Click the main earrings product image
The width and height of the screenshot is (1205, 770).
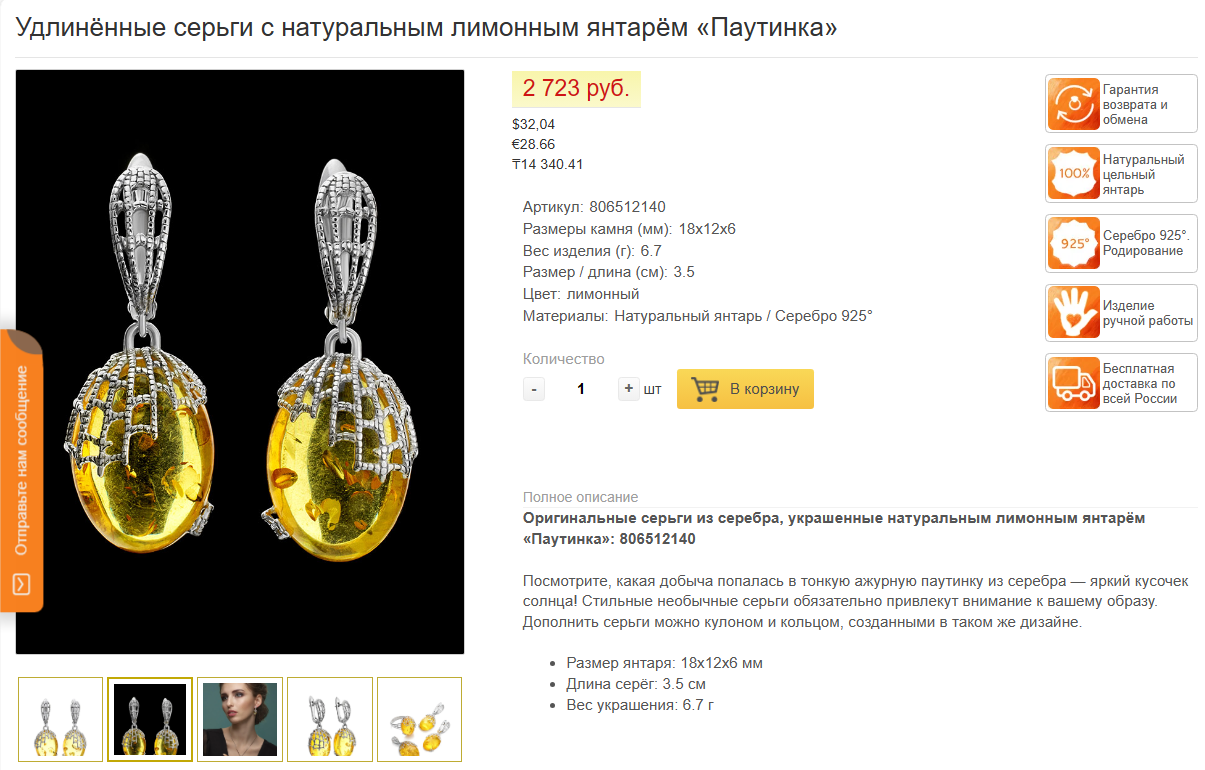240,362
